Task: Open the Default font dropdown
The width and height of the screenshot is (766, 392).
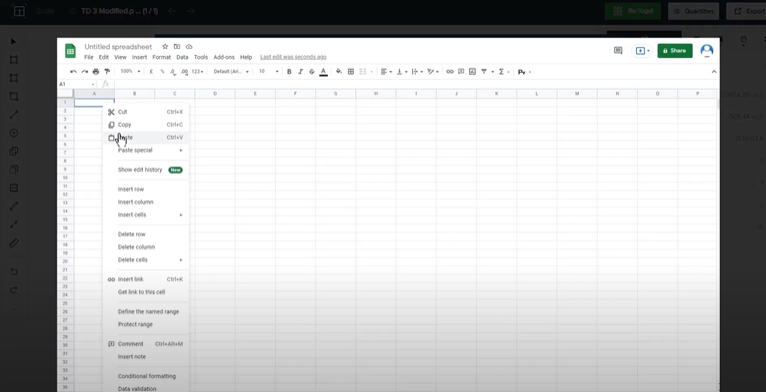Action: point(231,71)
